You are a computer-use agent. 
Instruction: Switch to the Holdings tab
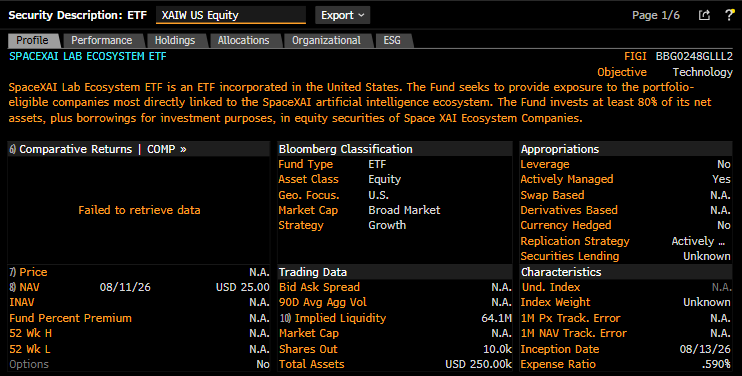[175, 41]
